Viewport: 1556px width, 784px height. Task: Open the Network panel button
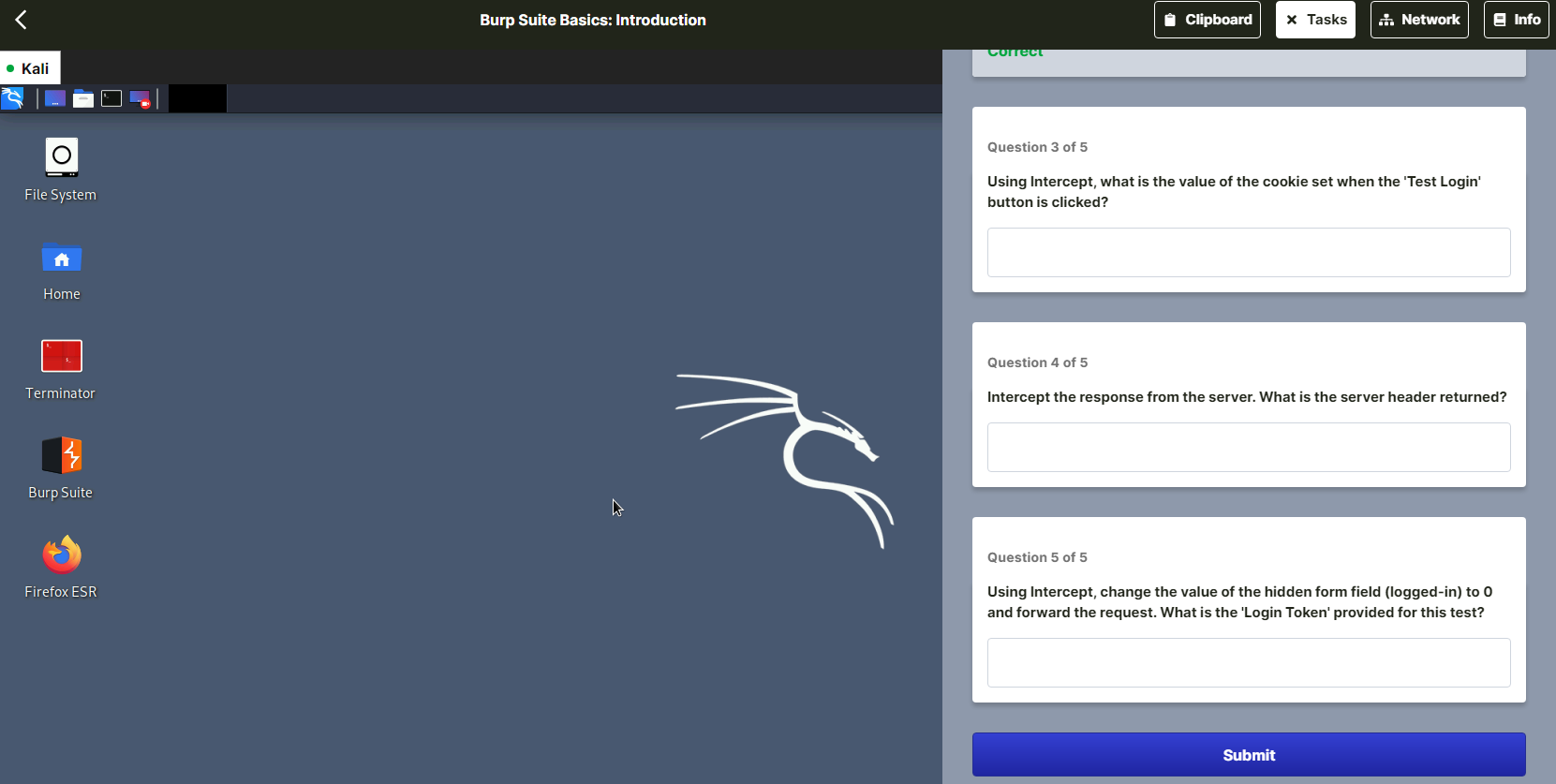pyautogui.click(x=1419, y=20)
